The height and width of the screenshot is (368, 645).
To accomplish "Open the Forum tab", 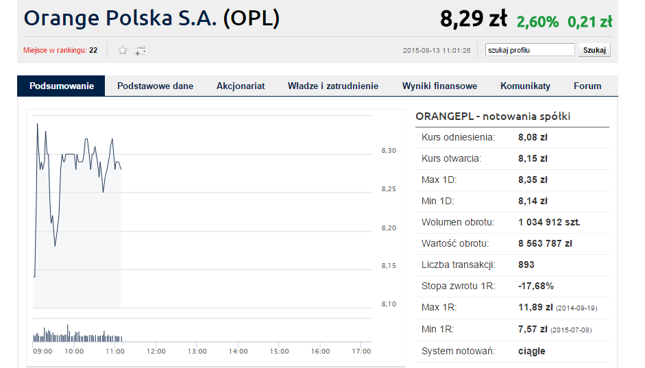I will point(587,86).
